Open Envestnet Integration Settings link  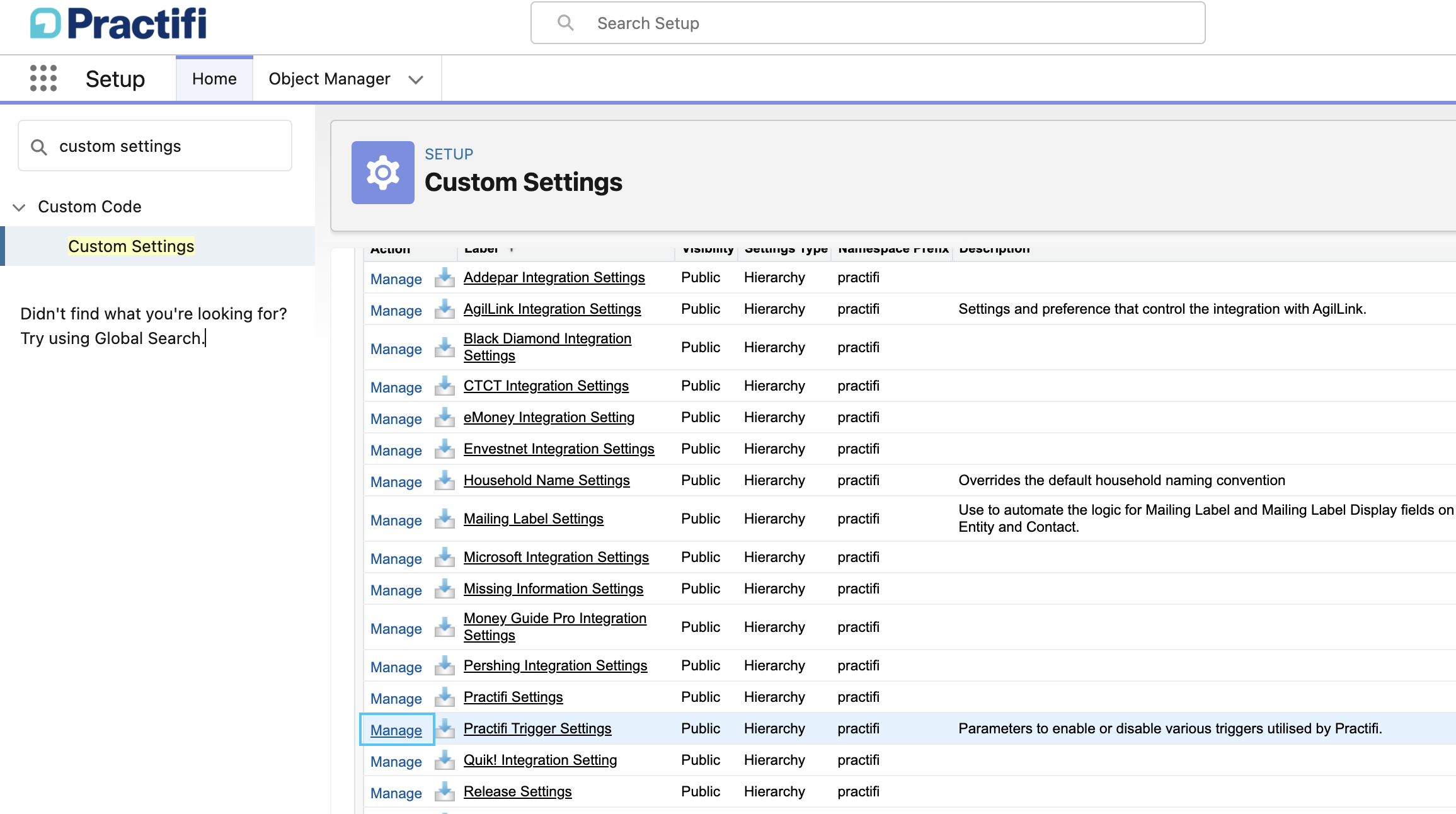(x=559, y=449)
